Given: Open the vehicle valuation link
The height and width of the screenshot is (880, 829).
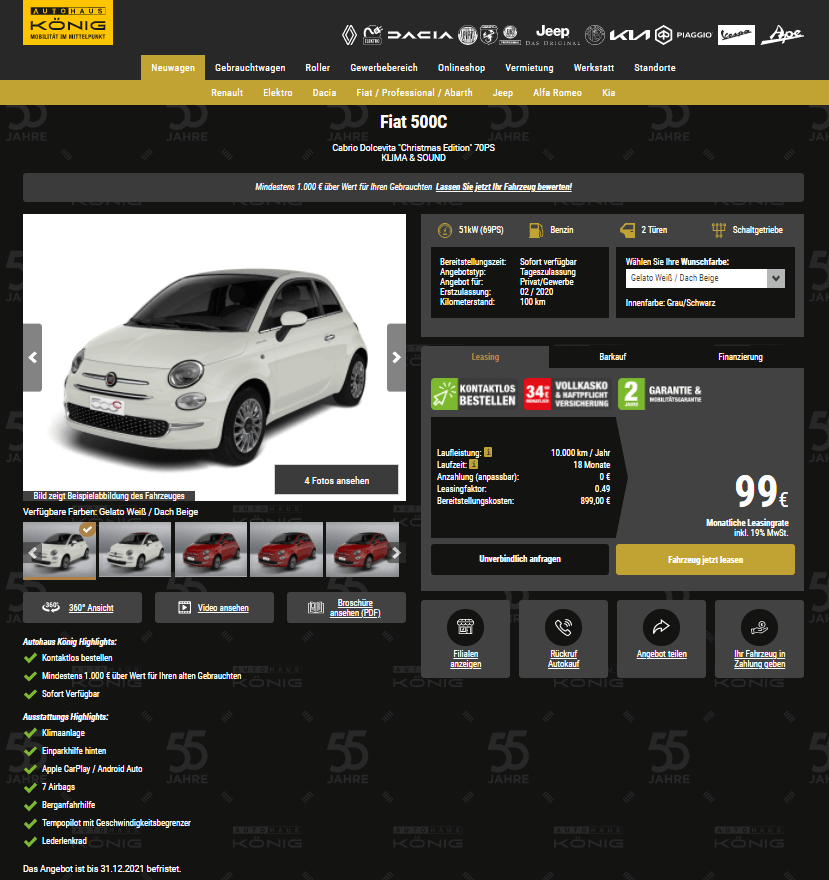Looking at the screenshot, I should point(504,187).
